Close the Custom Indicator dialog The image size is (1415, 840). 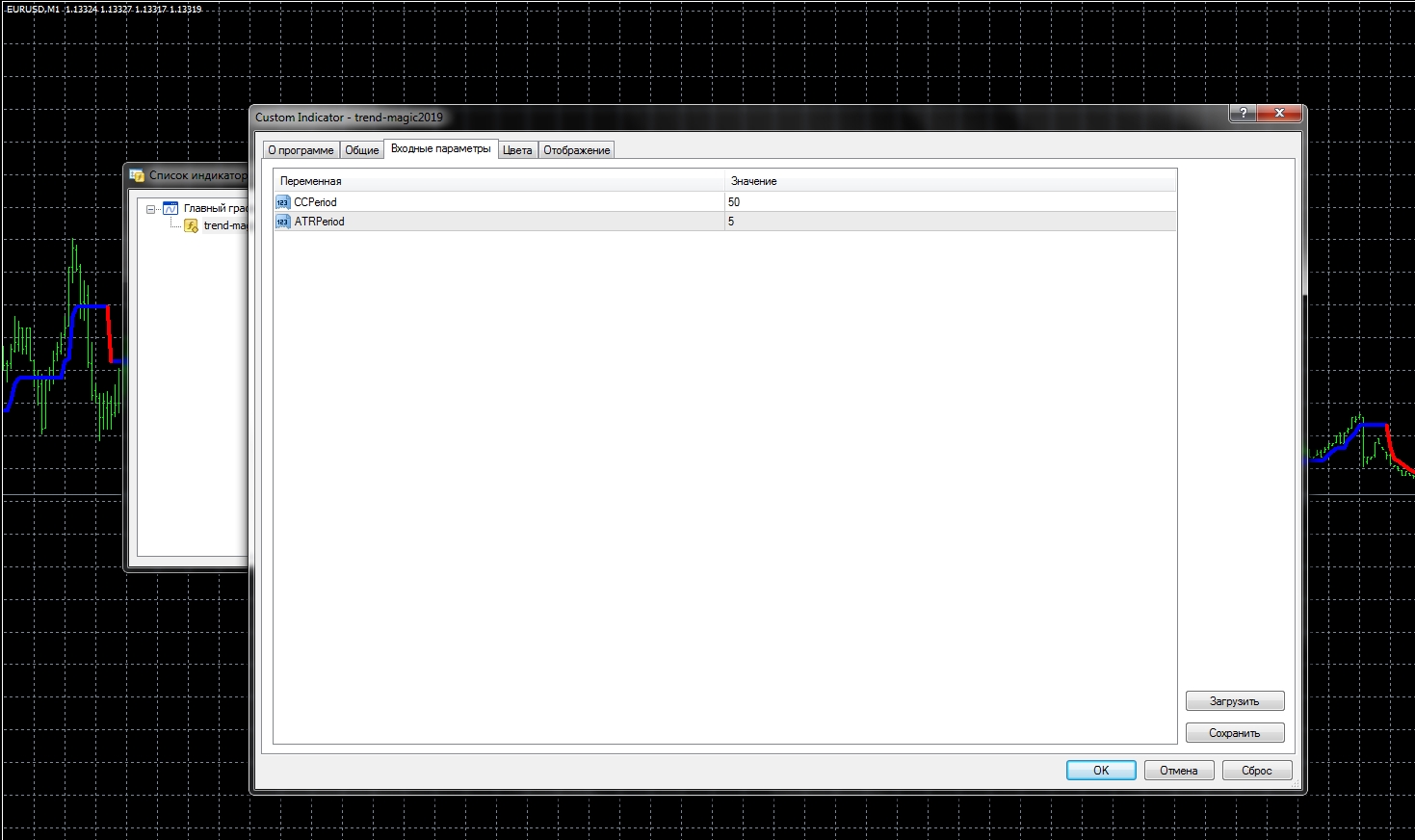(1279, 114)
